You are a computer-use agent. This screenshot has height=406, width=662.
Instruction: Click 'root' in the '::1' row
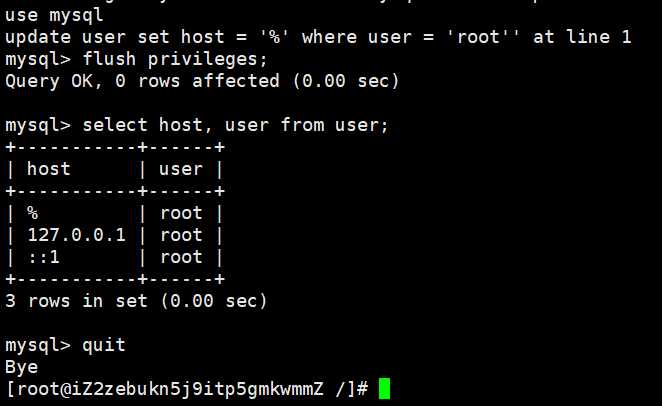[181, 257]
